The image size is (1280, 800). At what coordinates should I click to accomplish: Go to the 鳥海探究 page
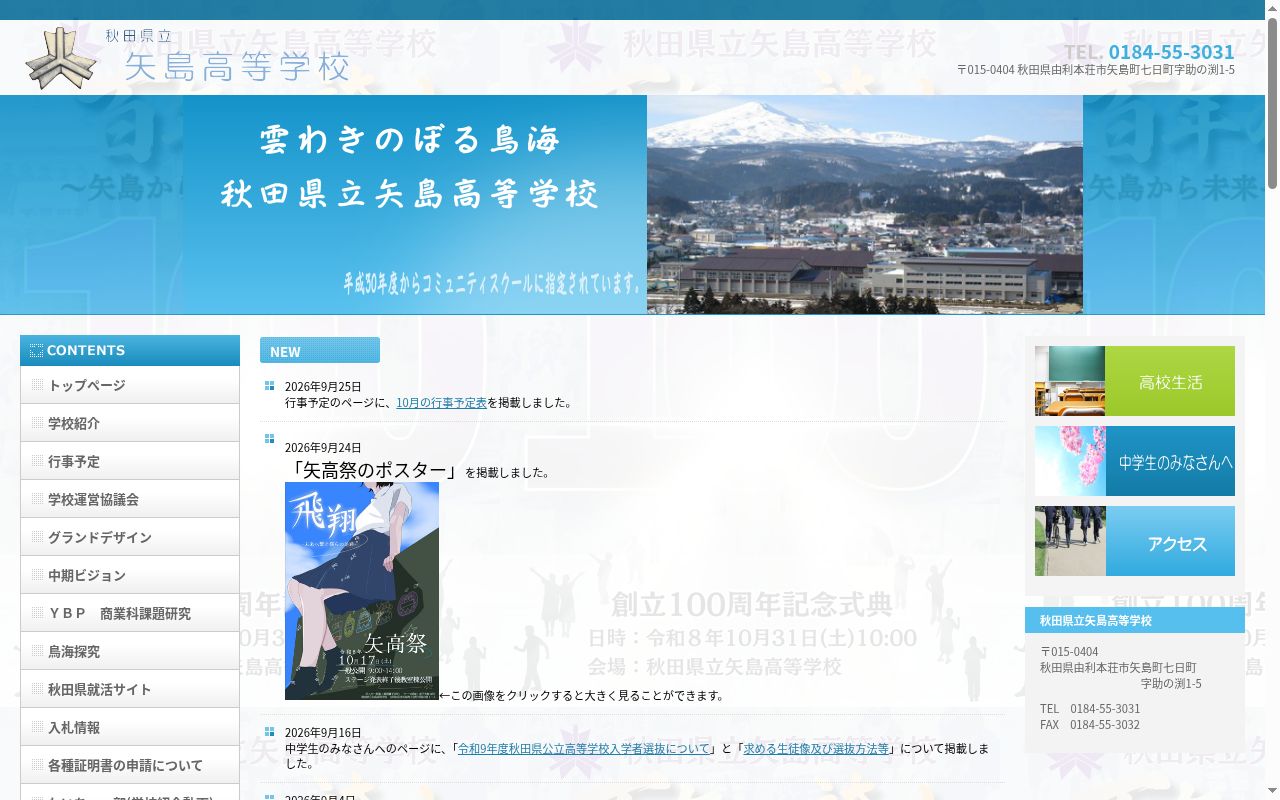pos(130,651)
